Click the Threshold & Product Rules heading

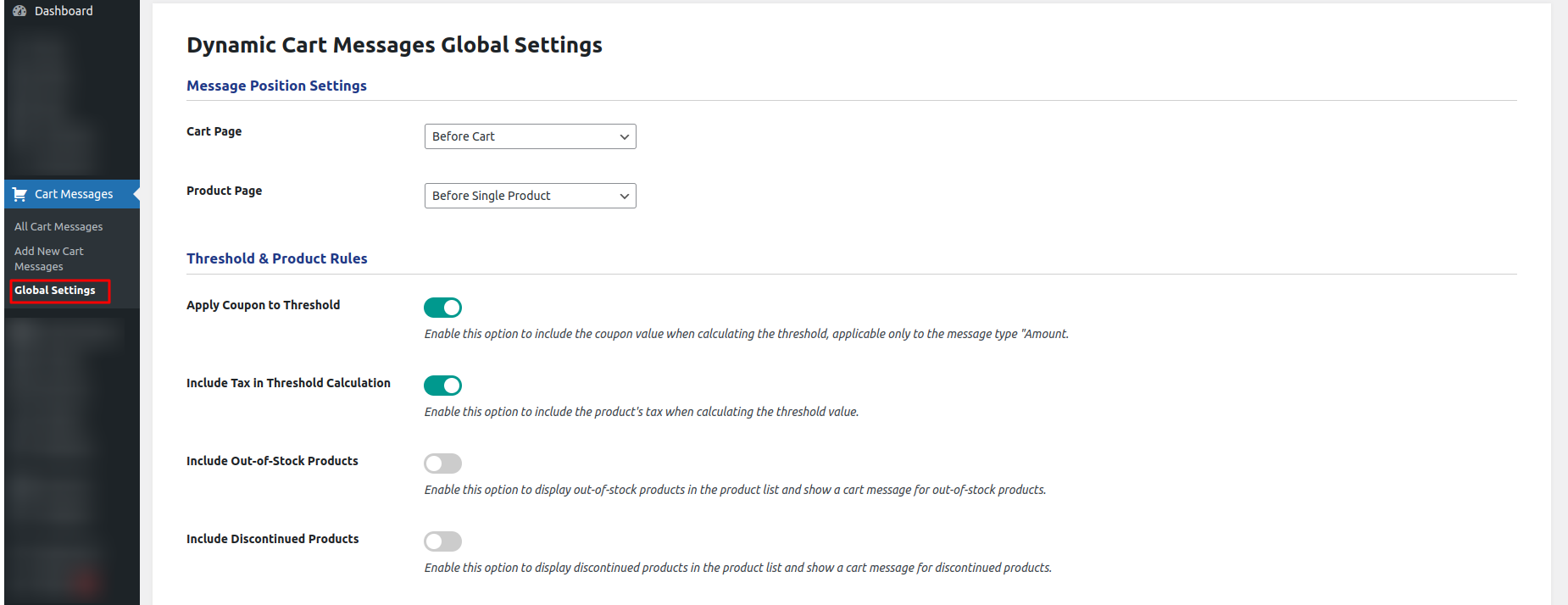[276, 258]
